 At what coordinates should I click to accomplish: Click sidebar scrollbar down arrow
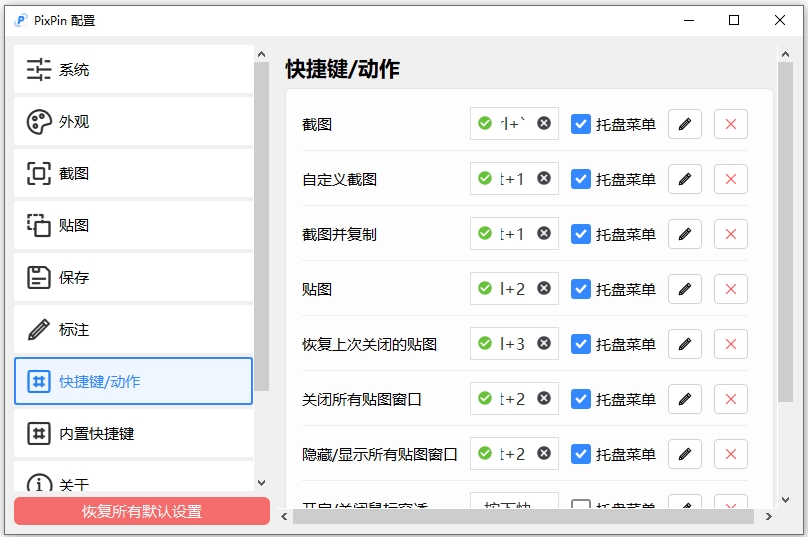(261, 483)
